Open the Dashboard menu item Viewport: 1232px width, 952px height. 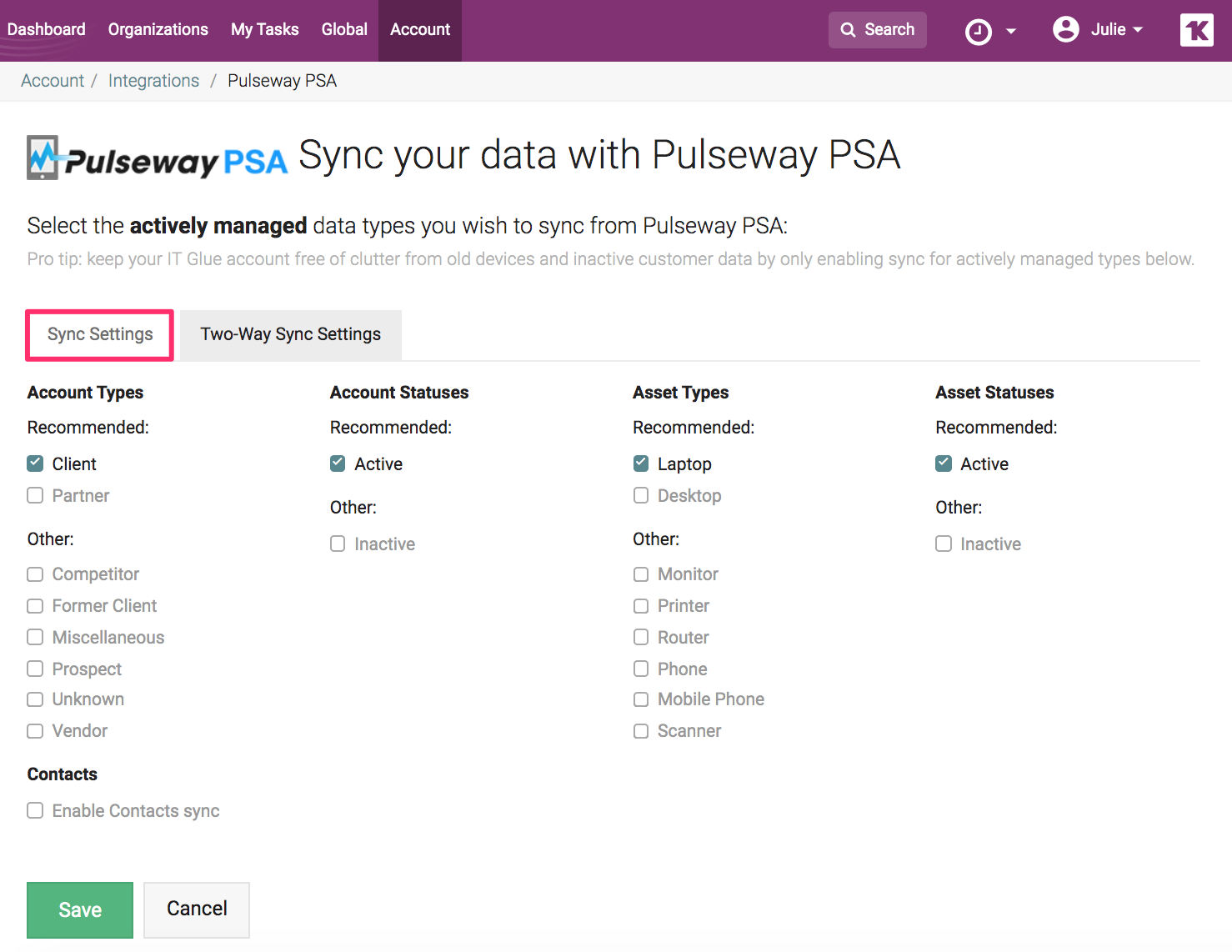[x=46, y=29]
